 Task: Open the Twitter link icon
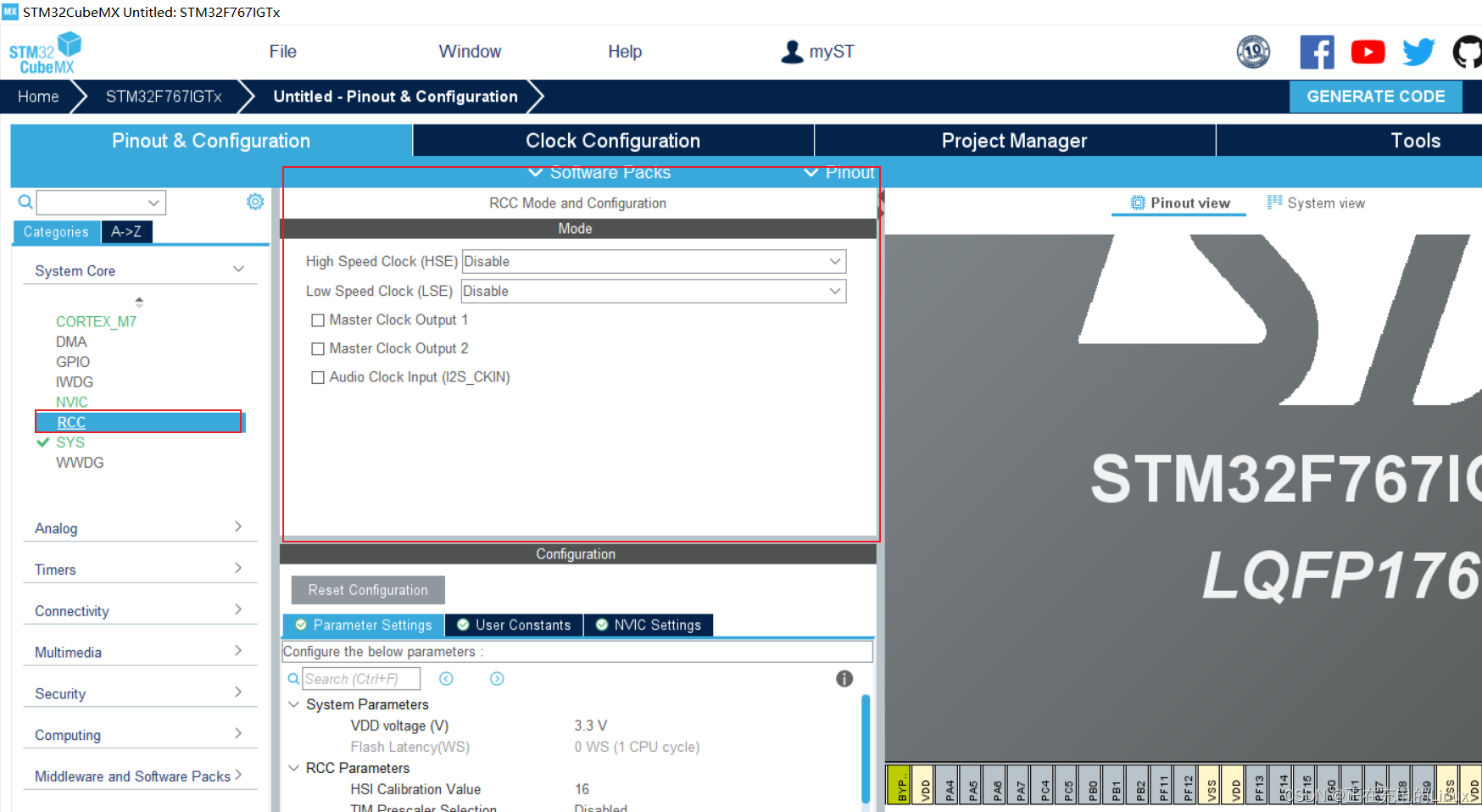coord(1418,52)
